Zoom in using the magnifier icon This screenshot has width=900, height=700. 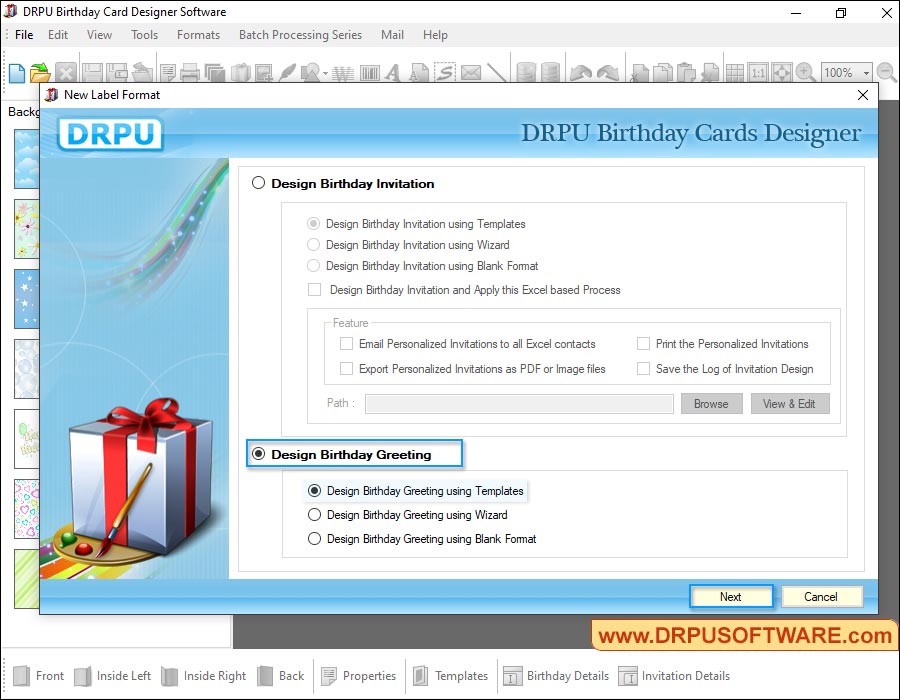(804, 72)
